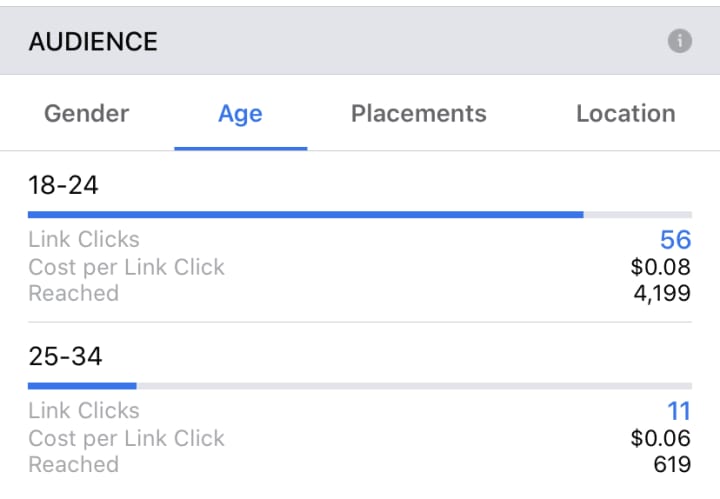Switch to the Gender tab
The image size is (720, 499).
click(87, 113)
